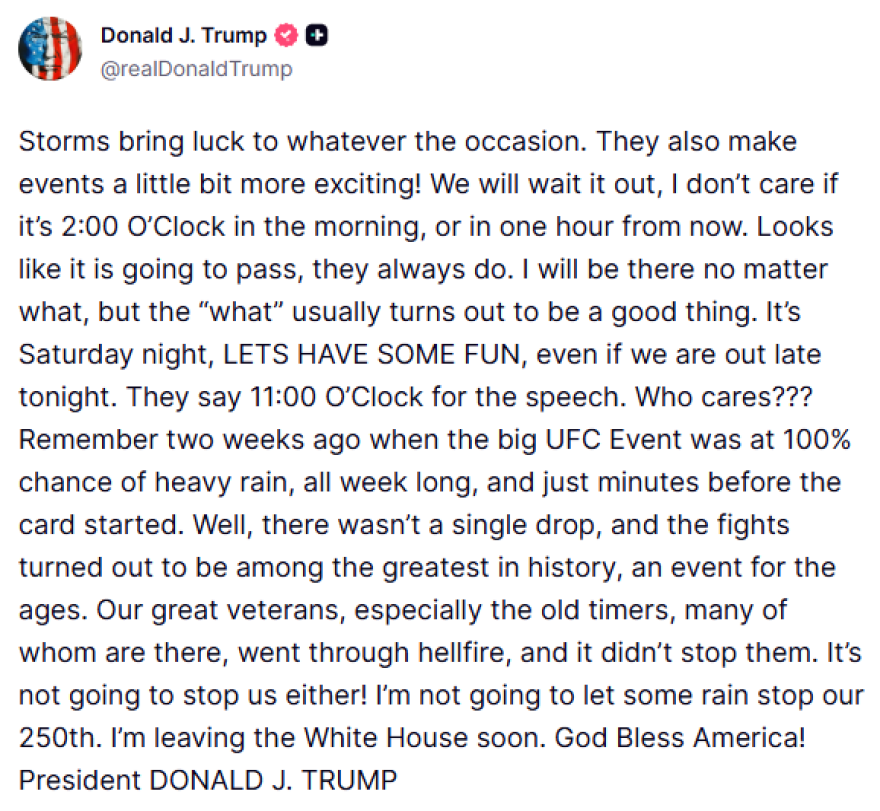Open the @realDonaldTrump handle
This screenshot has height=811, width=880.
click(196, 69)
